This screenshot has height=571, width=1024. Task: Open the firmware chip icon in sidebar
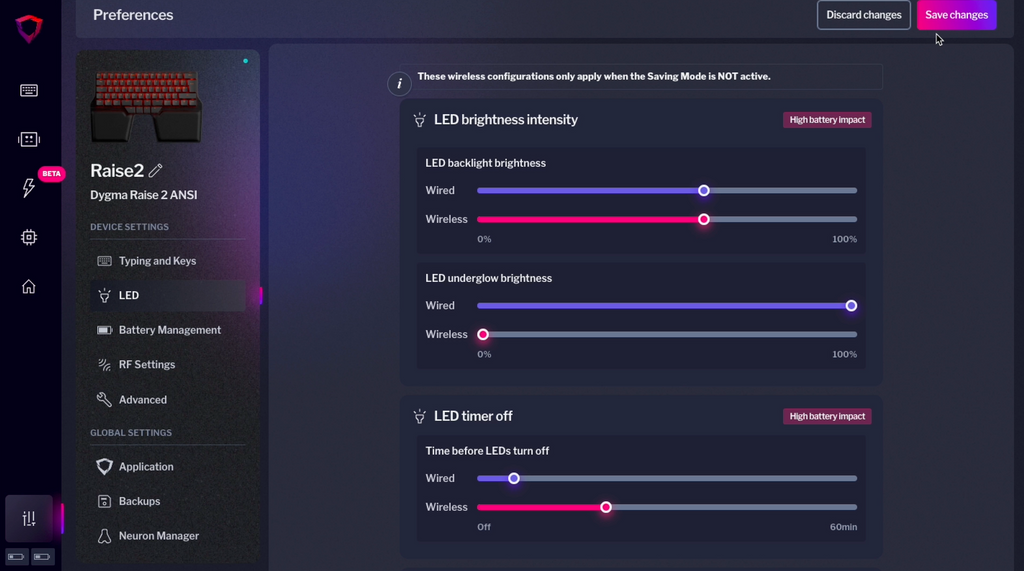pos(29,237)
